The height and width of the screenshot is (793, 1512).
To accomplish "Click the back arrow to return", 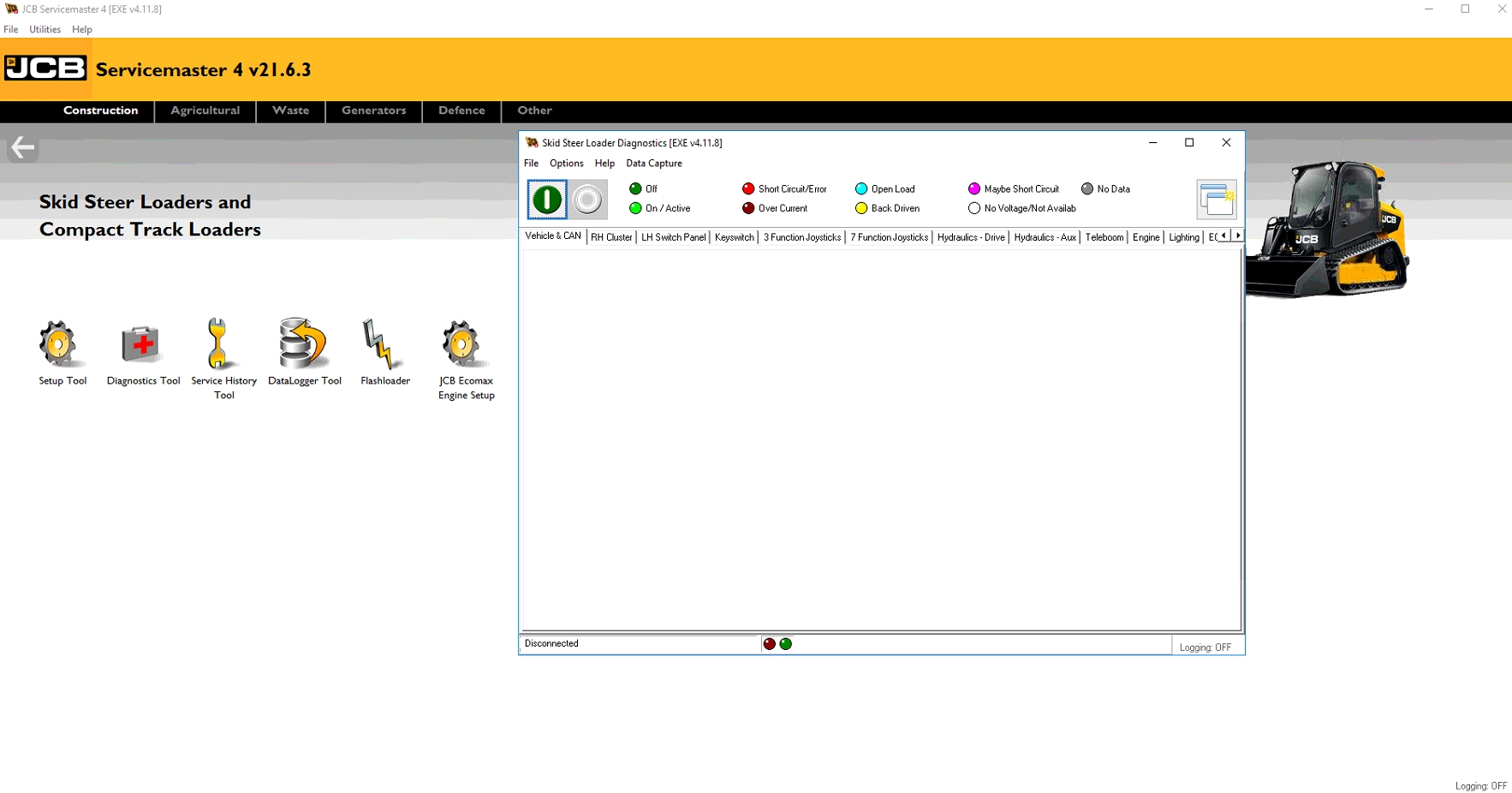I will click(x=21, y=147).
